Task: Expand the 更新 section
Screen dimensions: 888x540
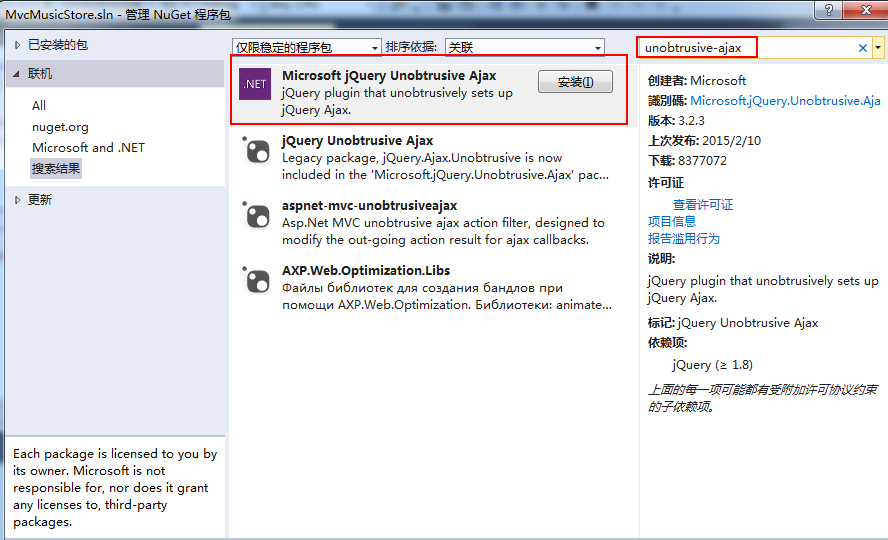Action: point(17,200)
